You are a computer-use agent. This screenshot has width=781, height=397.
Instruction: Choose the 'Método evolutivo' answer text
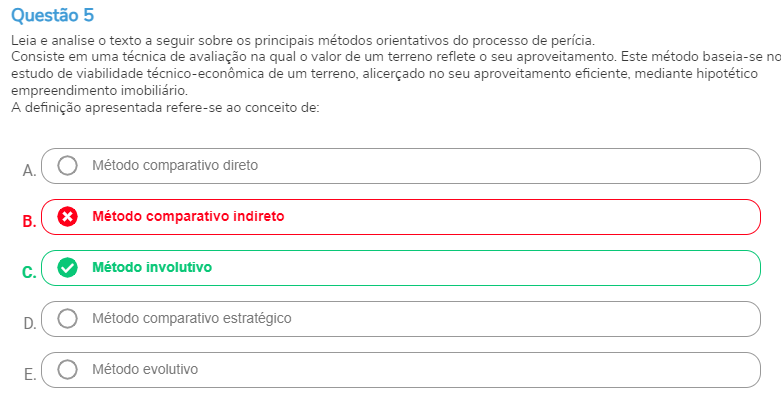[x=145, y=370]
